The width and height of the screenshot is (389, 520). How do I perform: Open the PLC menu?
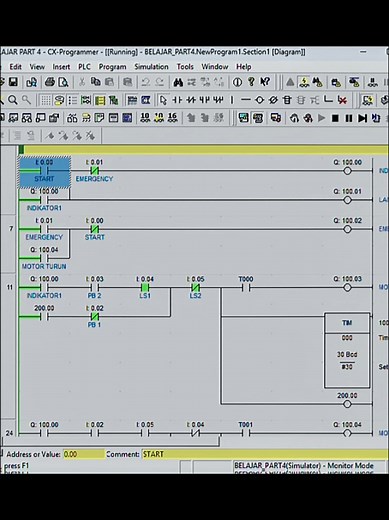84,67
